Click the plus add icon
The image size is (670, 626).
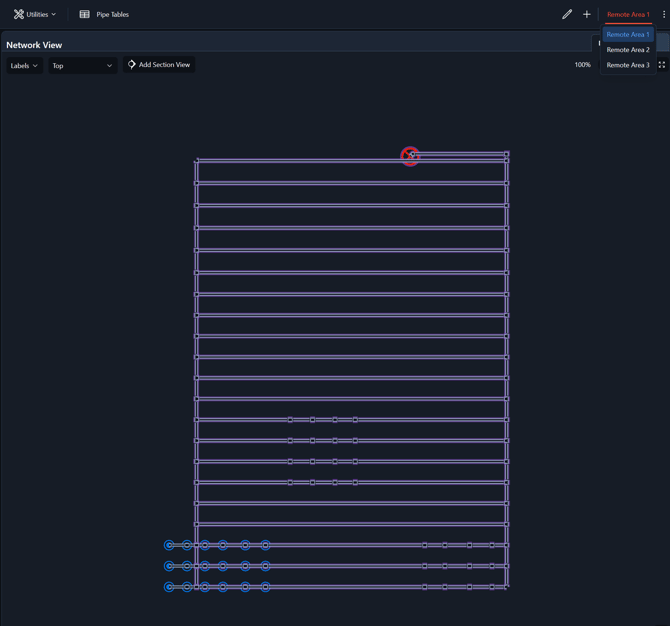point(587,15)
